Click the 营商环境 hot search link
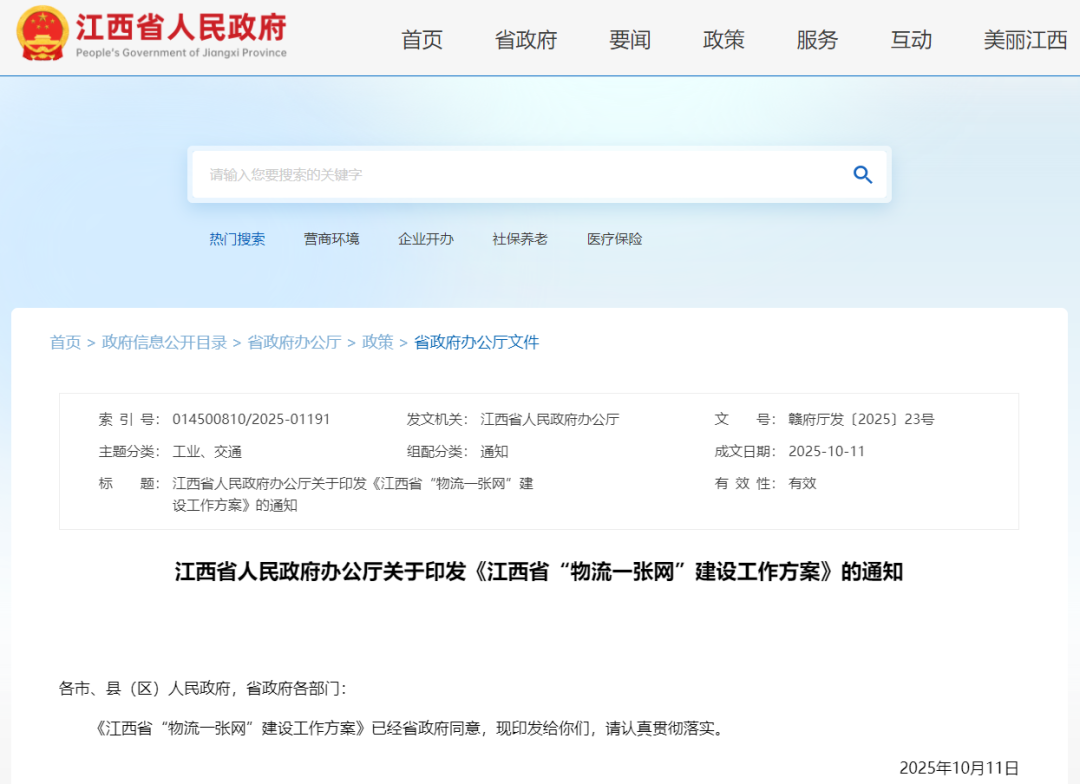Viewport: 1080px width, 784px height. tap(331, 239)
